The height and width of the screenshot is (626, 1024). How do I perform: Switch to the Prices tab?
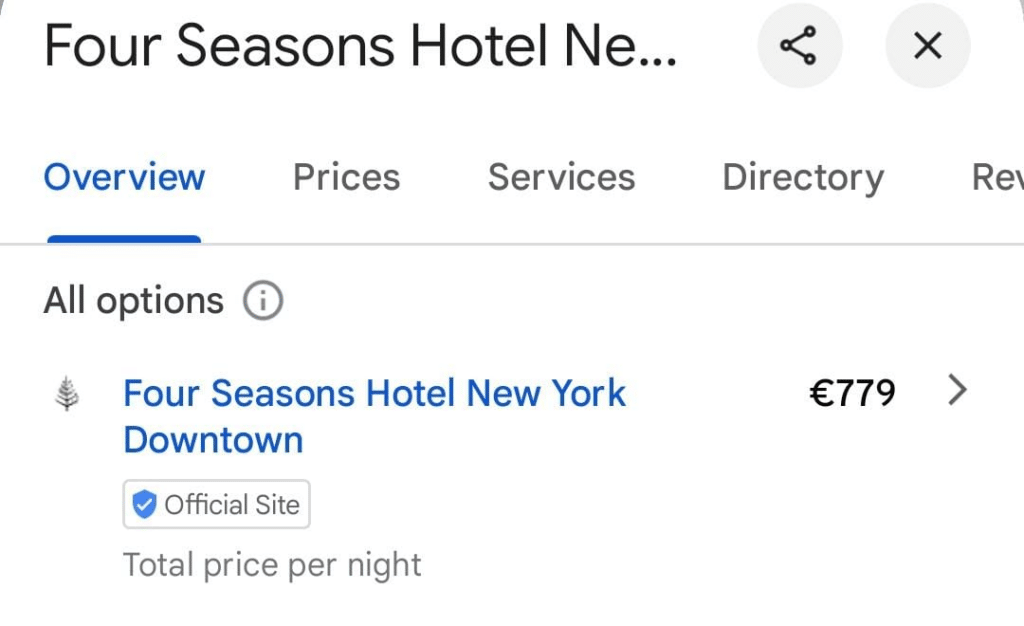click(x=346, y=177)
